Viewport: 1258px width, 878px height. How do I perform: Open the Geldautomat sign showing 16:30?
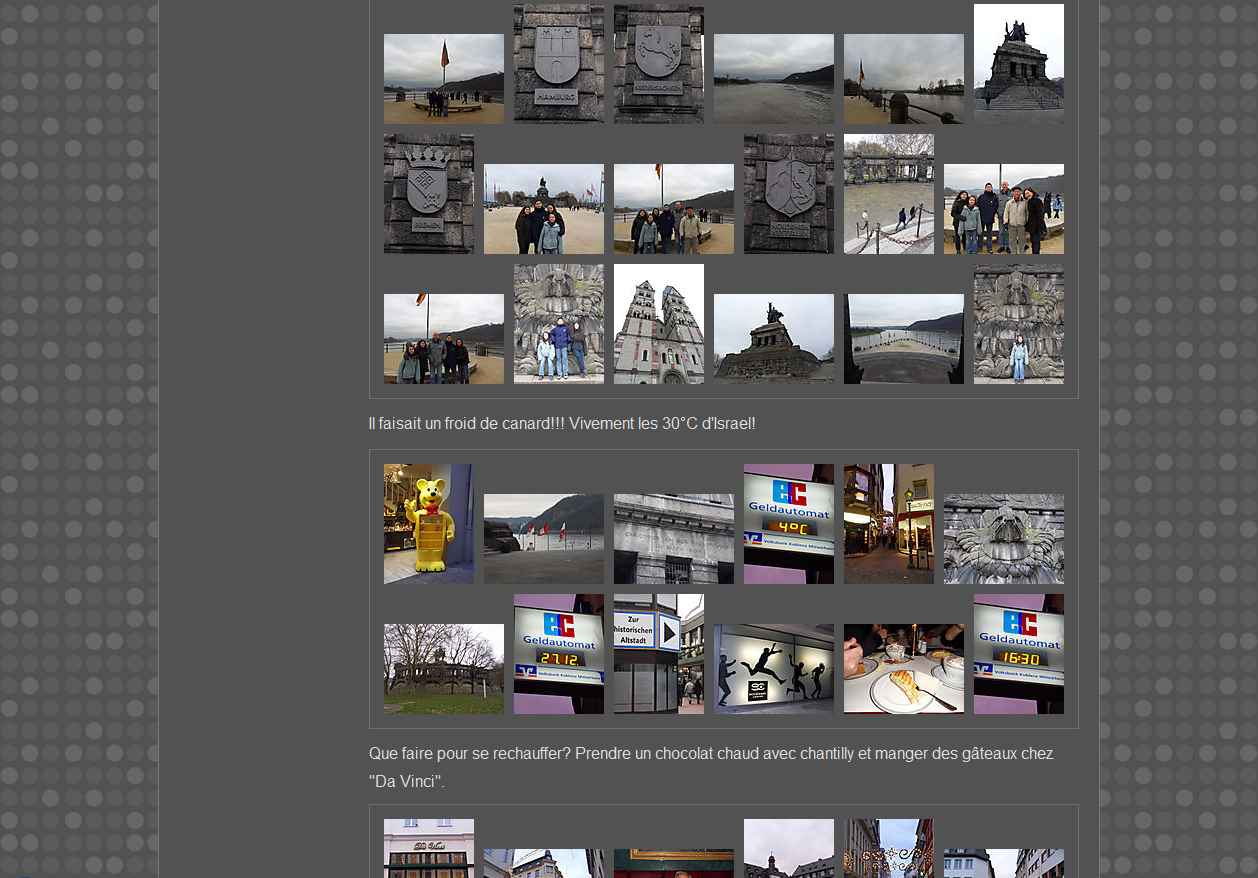point(1018,654)
